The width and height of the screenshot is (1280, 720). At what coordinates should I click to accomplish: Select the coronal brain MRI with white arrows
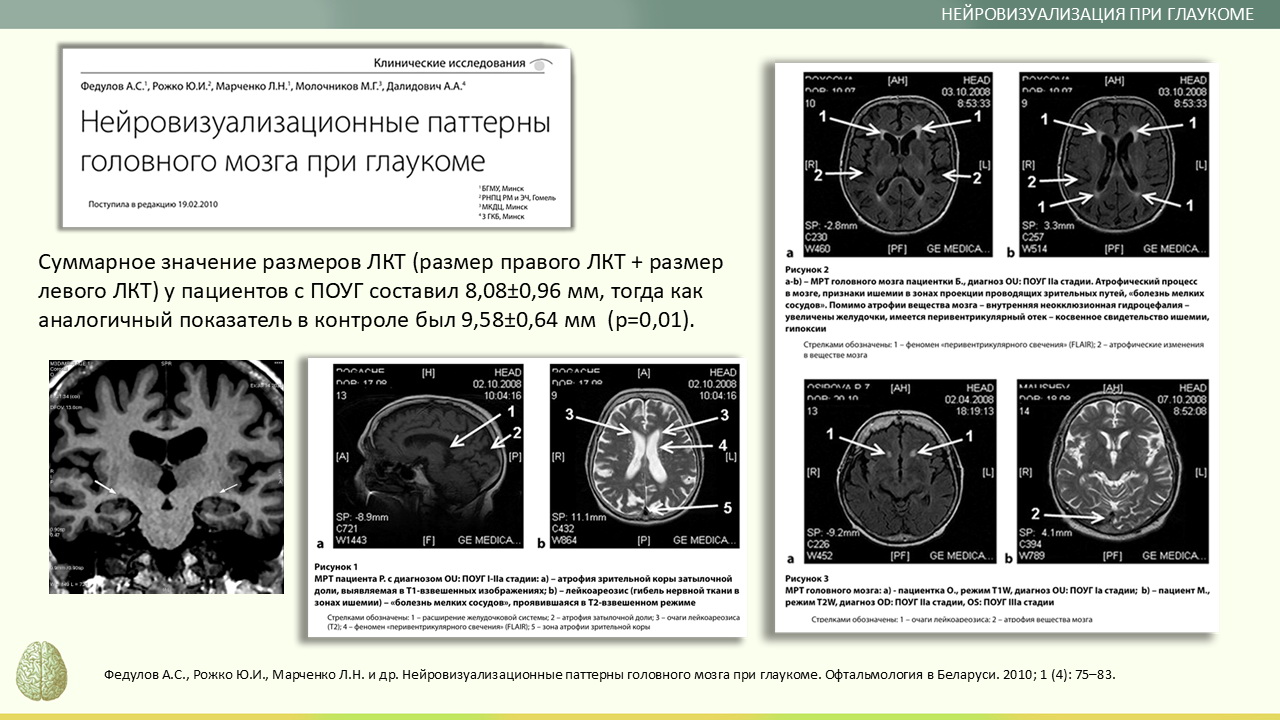(166, 476)
